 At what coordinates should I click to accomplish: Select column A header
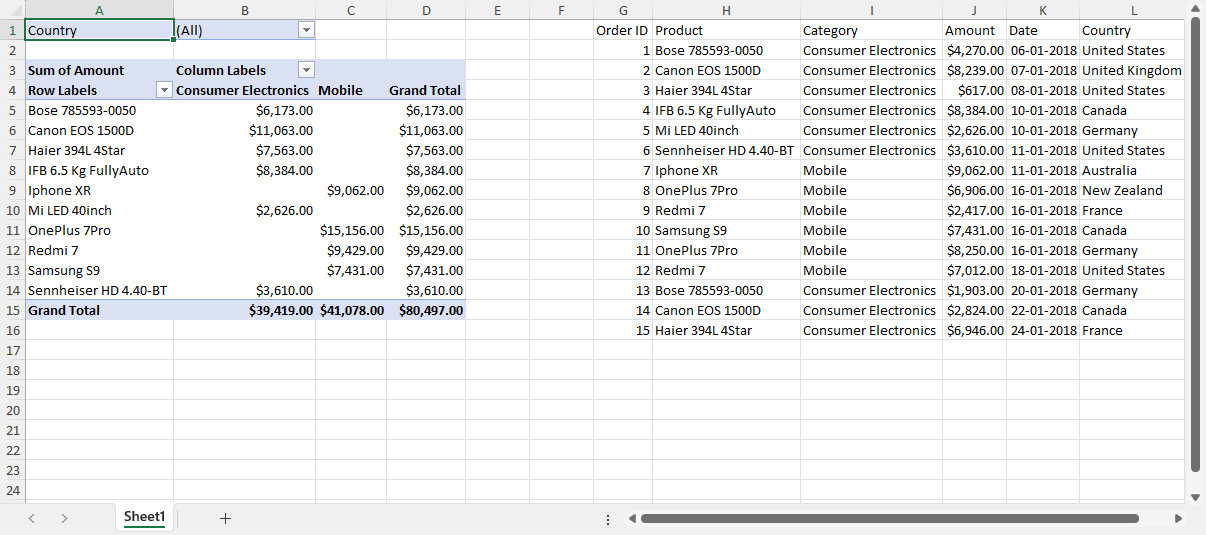pos(99,10)
